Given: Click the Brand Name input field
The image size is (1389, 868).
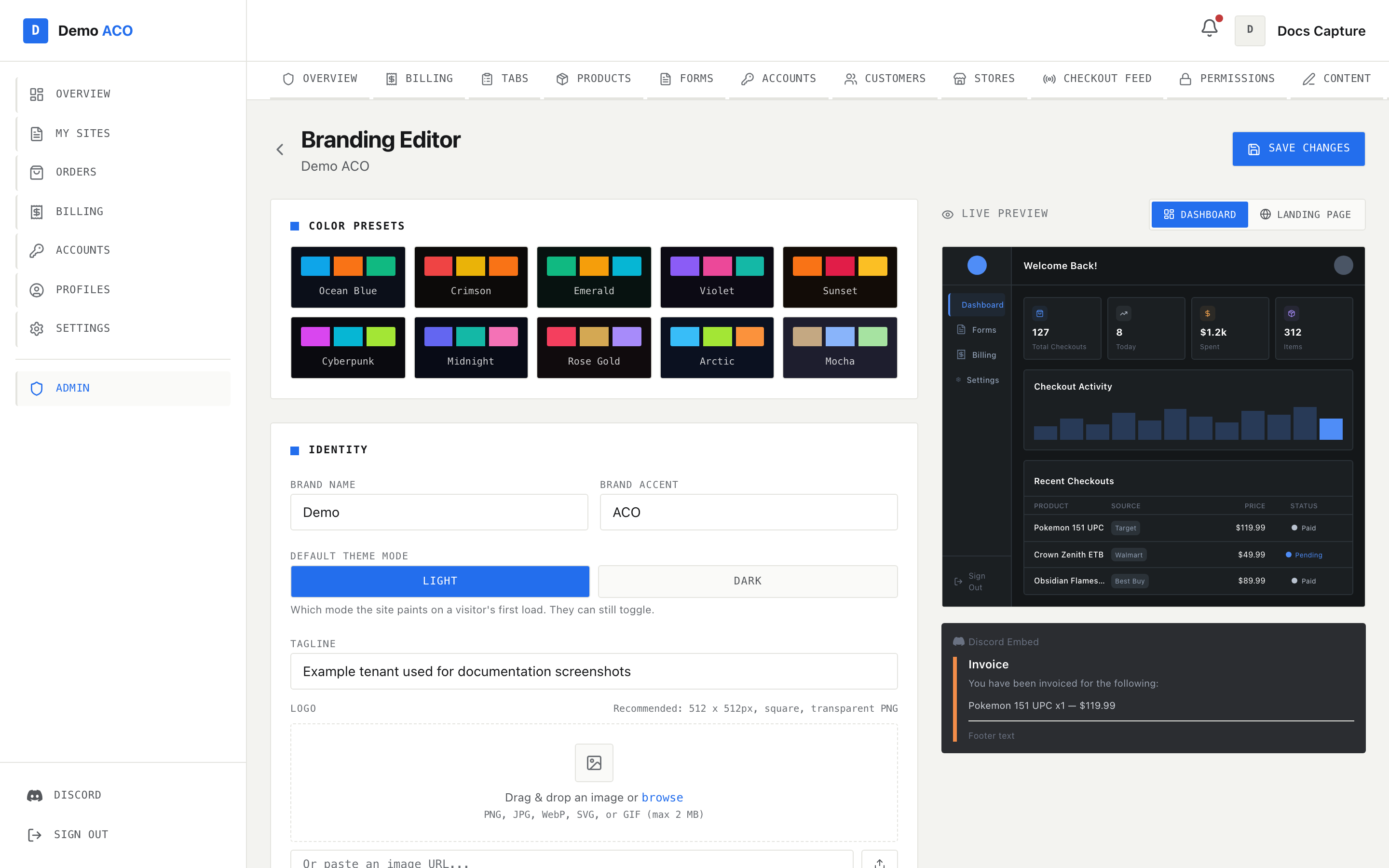Looking at the screenshot, I should (439, 512).
